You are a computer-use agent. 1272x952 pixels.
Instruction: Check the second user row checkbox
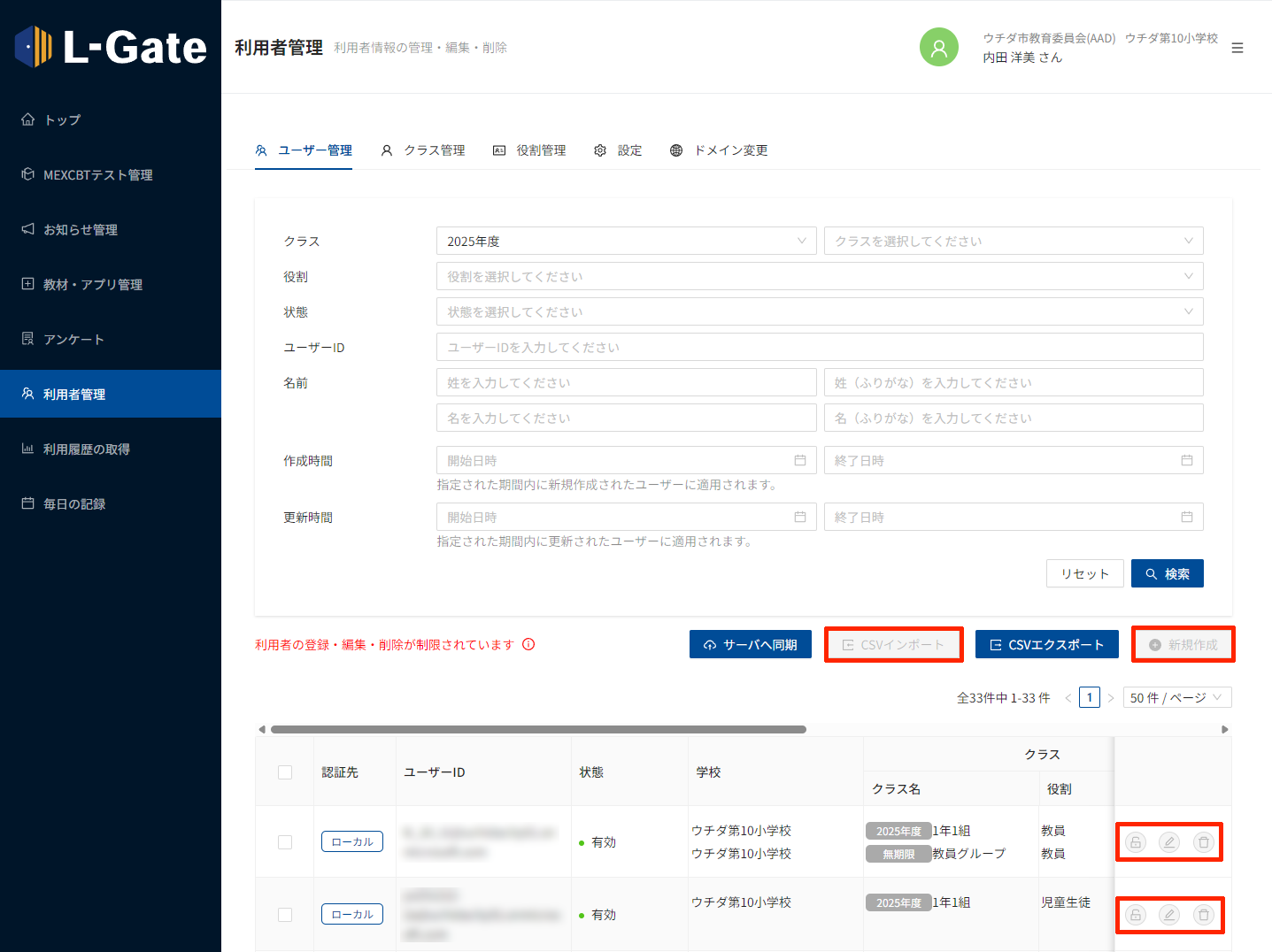285,915
